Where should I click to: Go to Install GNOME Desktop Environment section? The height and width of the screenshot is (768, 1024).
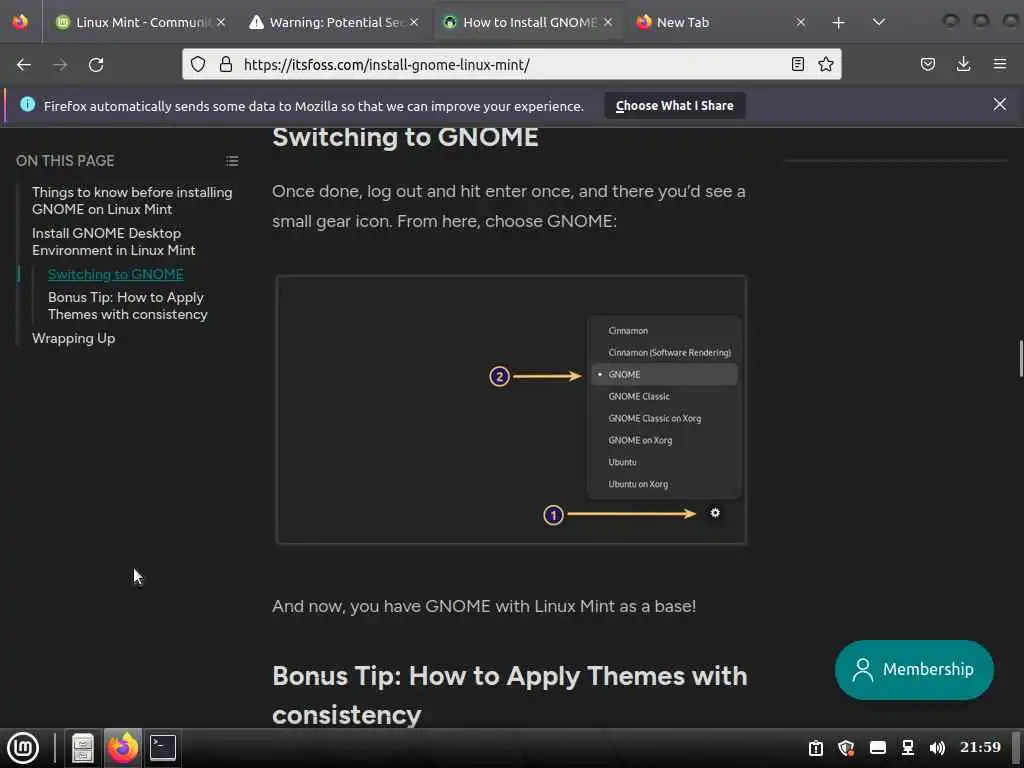click(114, 242)
